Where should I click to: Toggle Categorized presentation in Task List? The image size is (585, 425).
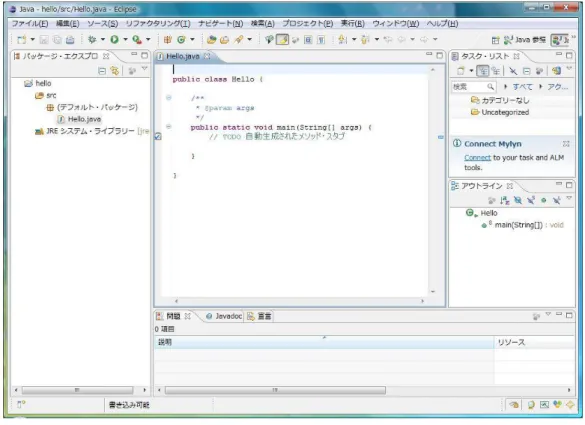point(483,71)
